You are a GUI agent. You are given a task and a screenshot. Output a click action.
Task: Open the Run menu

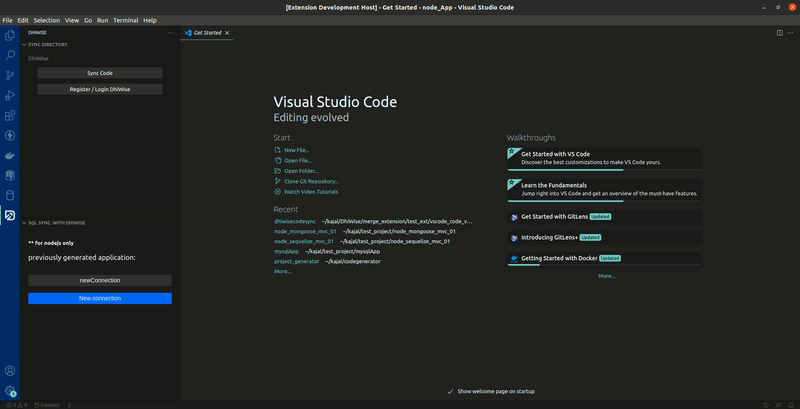[103, 20]
